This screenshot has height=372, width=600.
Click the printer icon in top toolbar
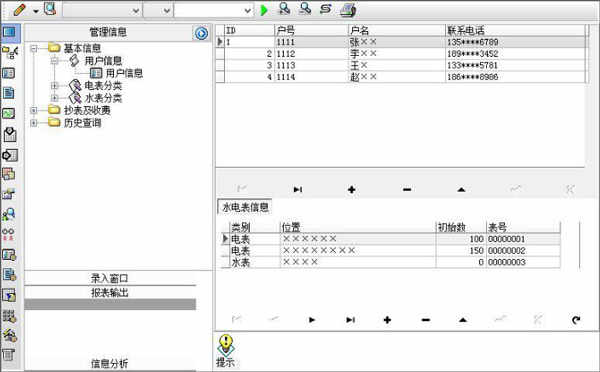click(348, 10)
